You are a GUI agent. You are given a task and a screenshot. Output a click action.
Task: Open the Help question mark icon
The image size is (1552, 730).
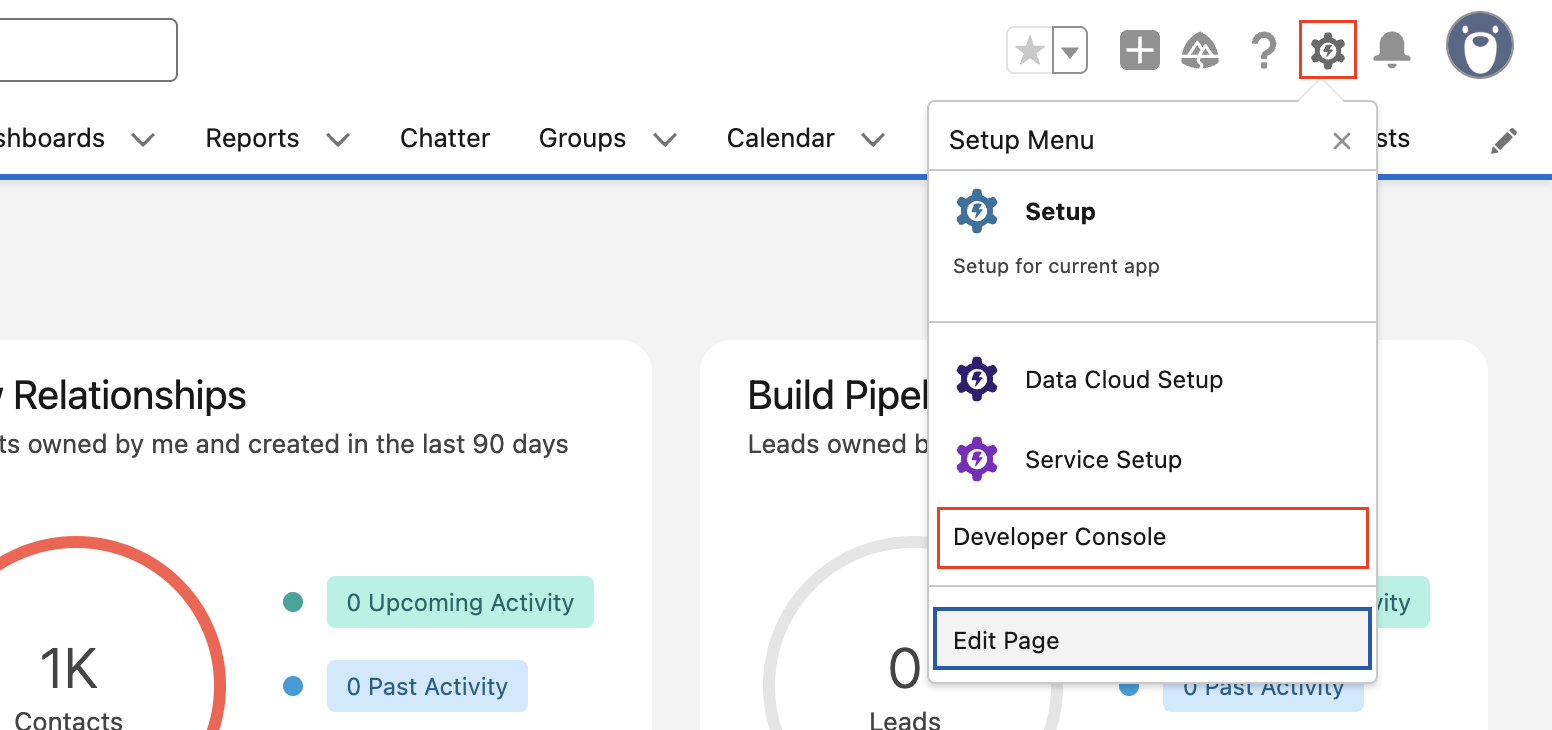tap(1265, 50)
